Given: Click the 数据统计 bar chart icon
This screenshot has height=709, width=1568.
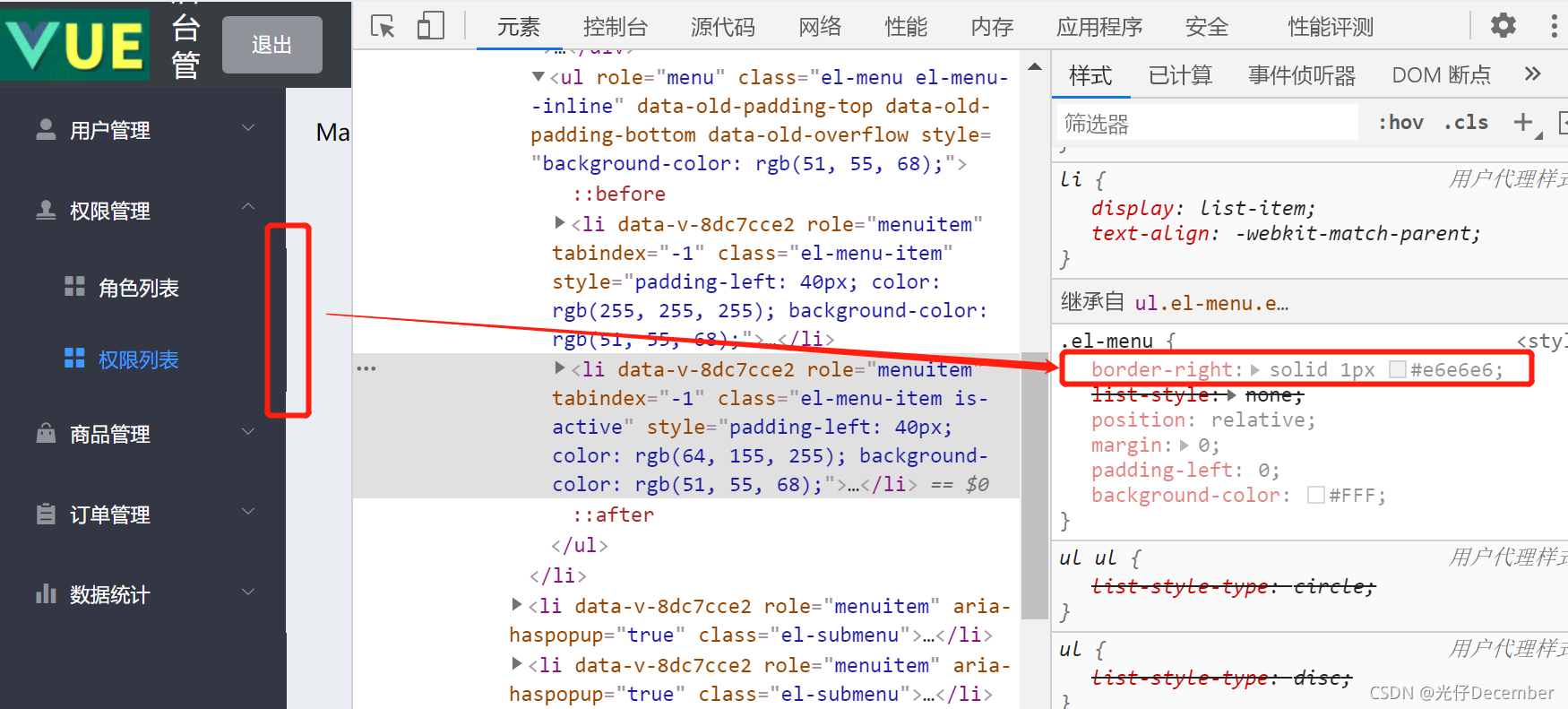Looking at the screenshot, I should coord(46,593).
